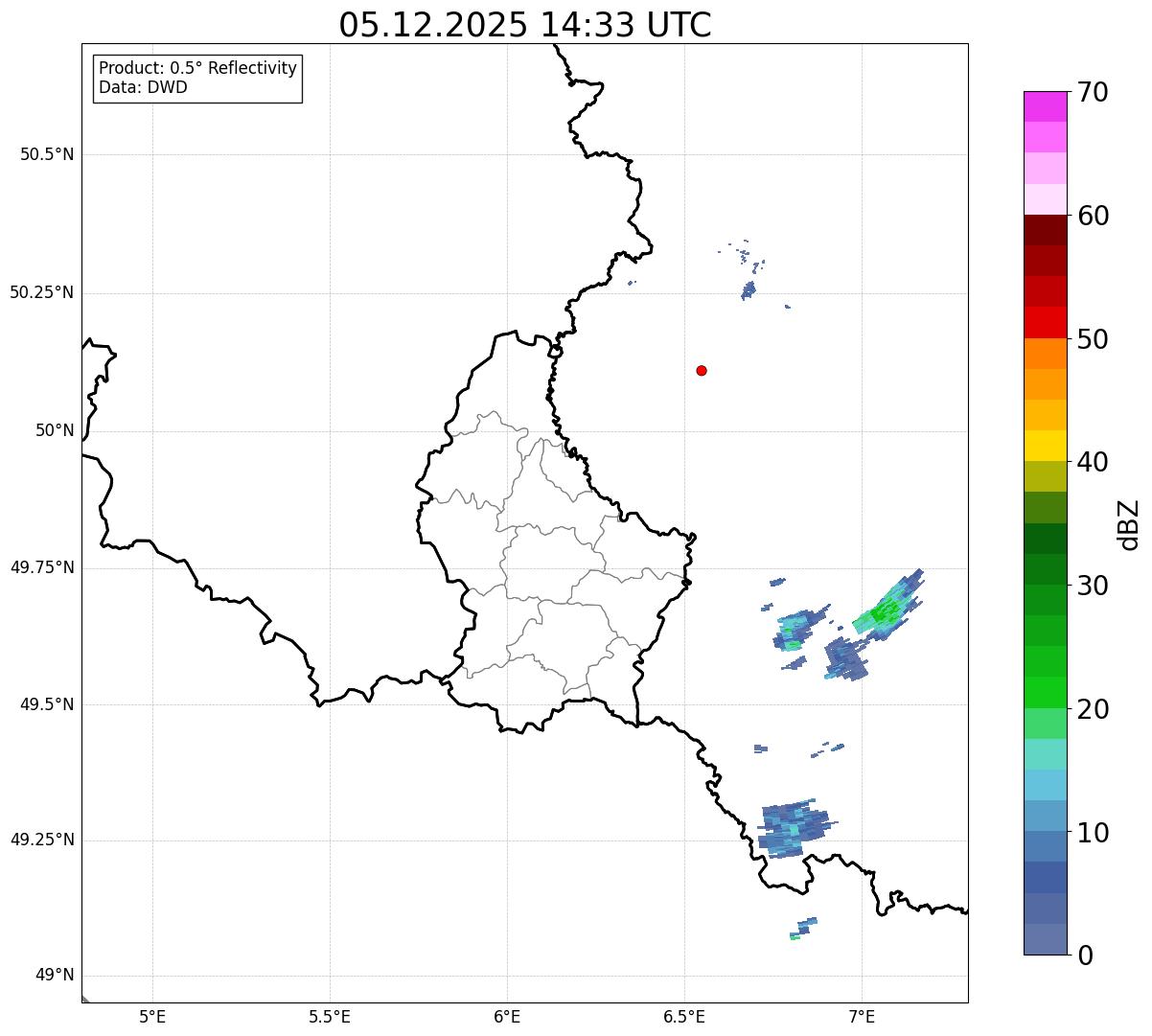The height and width of the screenshot is (1036, 1152).
Task: Click the 60 tick on colorbar
Action: [1093, 216]
